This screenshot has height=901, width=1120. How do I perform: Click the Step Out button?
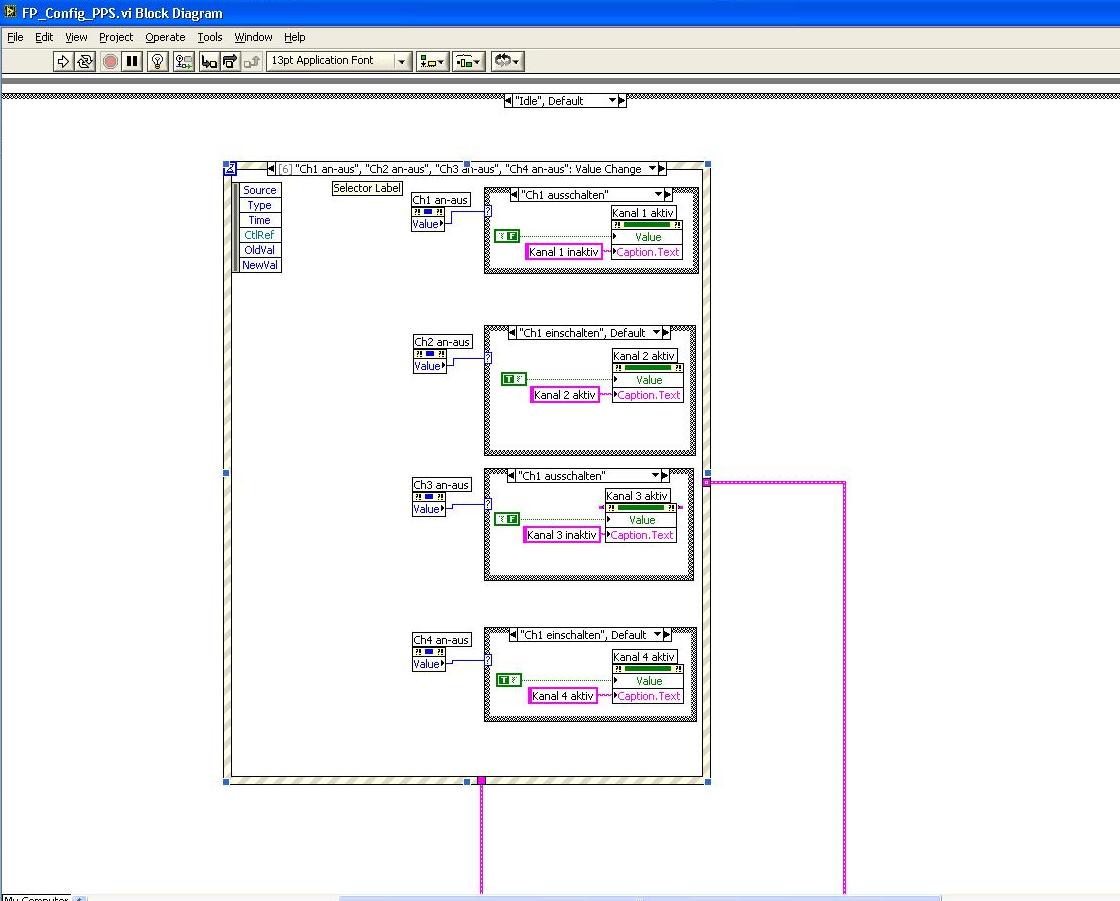[251, 61]
